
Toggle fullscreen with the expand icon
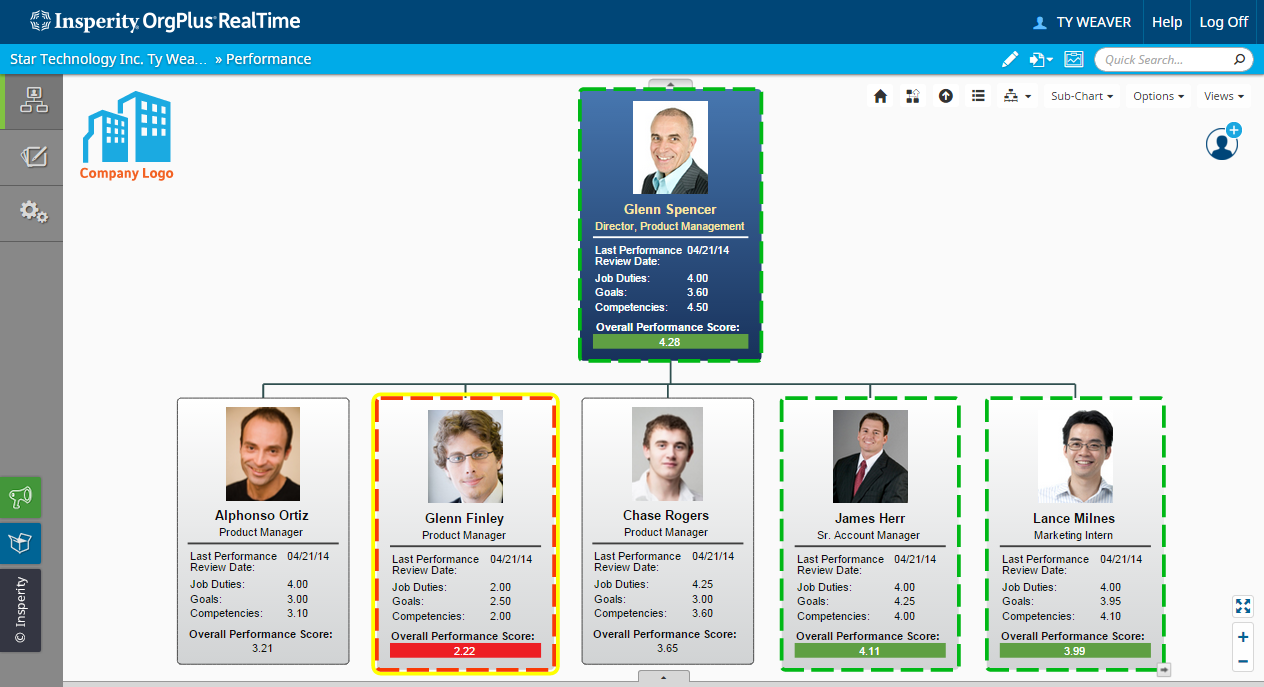[x=1243, y=606]
